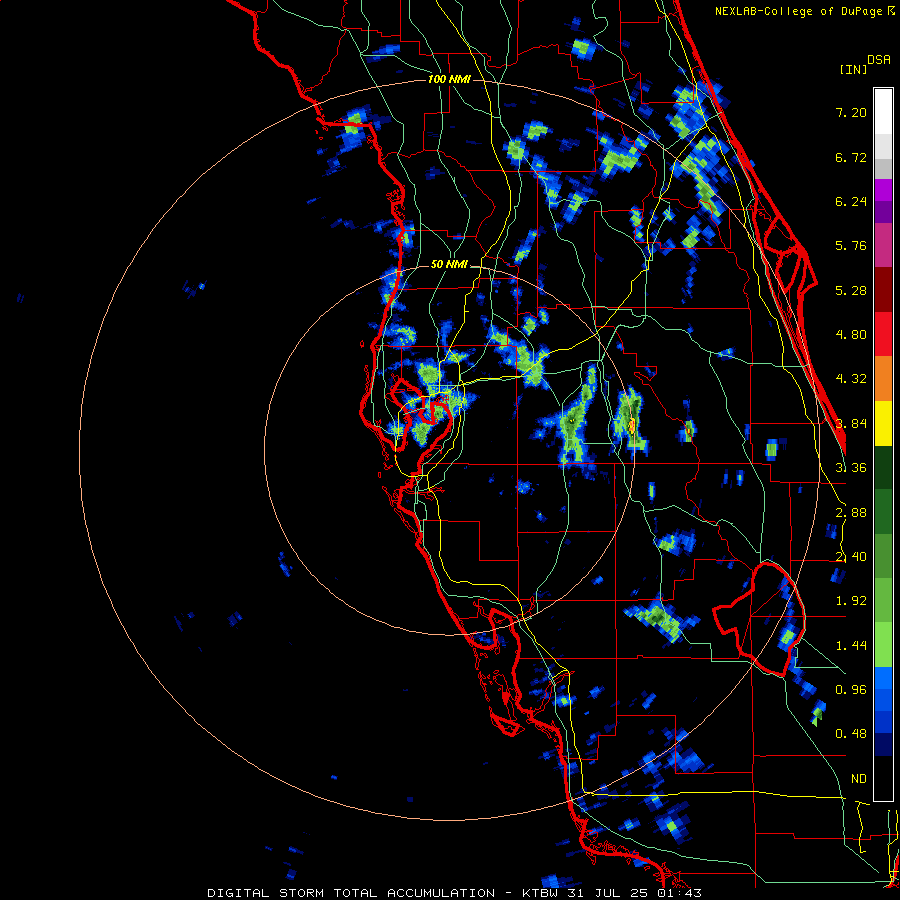Pick the bright magenta legend swatch

(883, 190)
